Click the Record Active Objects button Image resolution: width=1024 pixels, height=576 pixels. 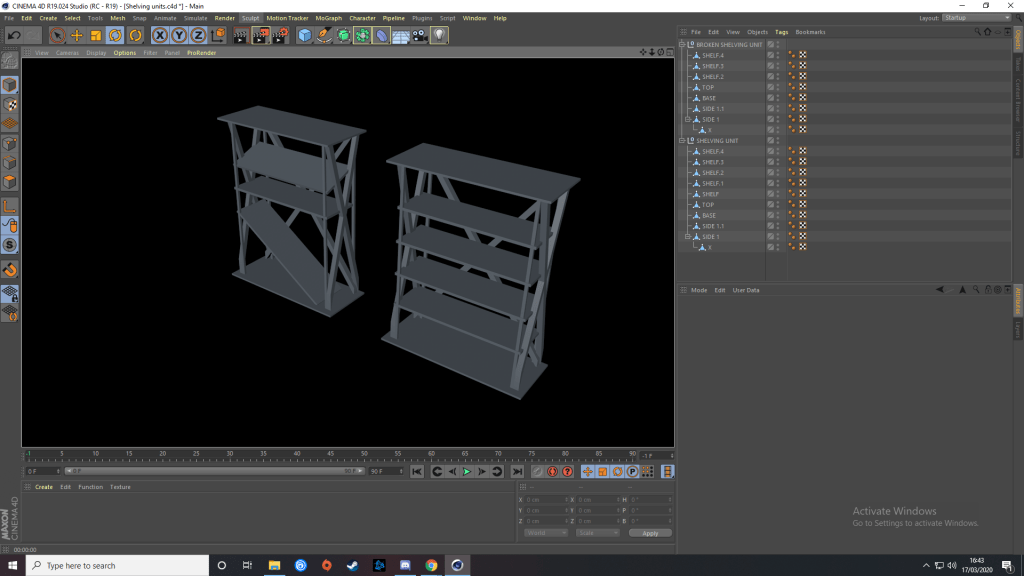click(x=537, y=471)
